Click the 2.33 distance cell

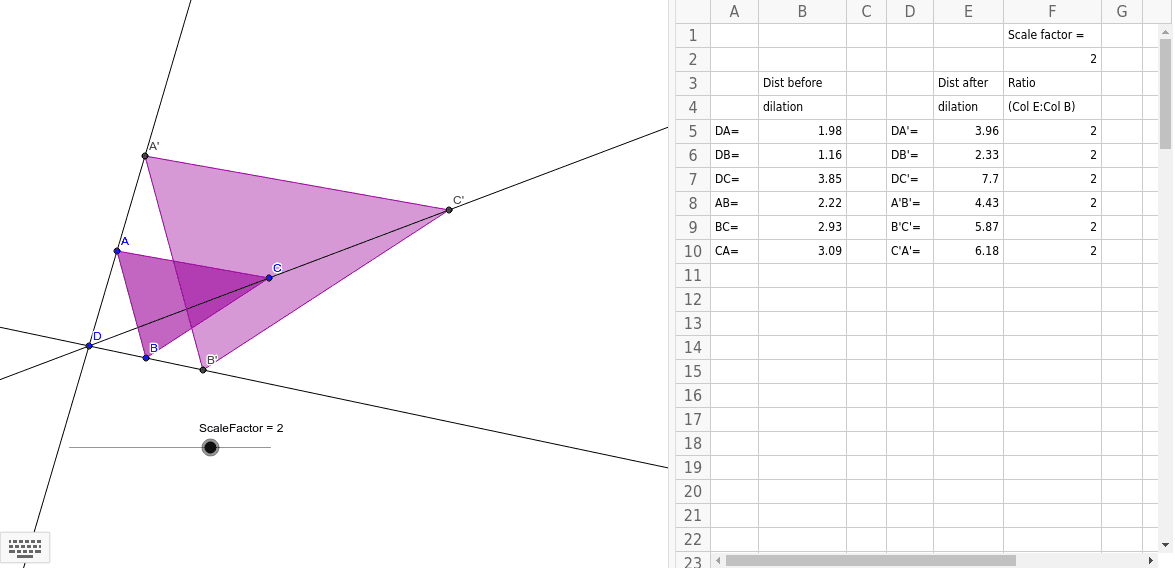point(968,155)
